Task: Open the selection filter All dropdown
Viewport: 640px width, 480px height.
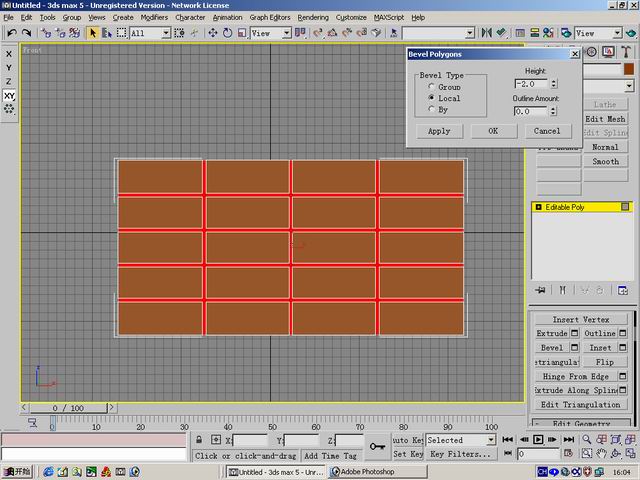Action: (150, 33)
